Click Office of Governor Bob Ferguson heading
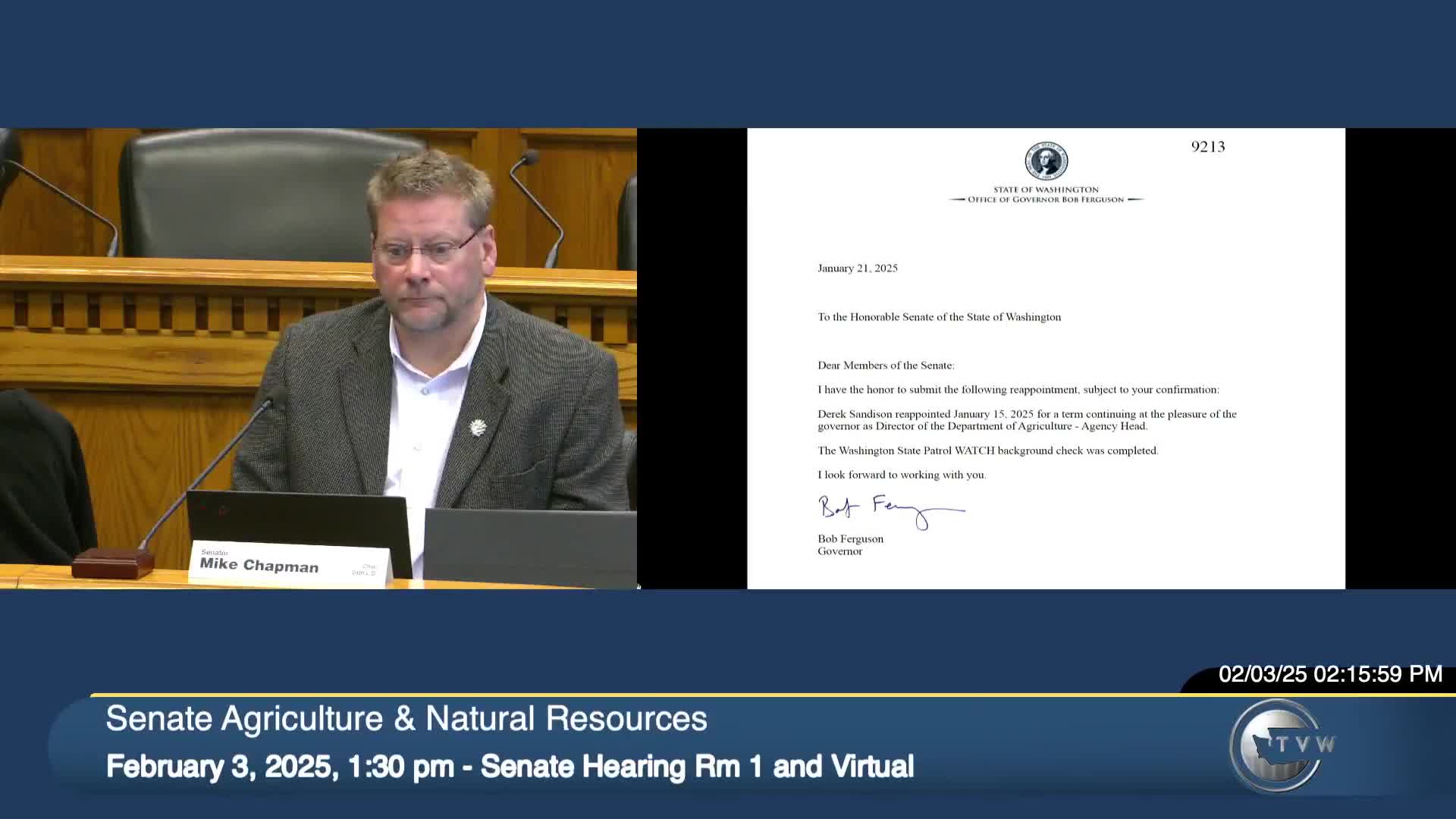 1046,199
